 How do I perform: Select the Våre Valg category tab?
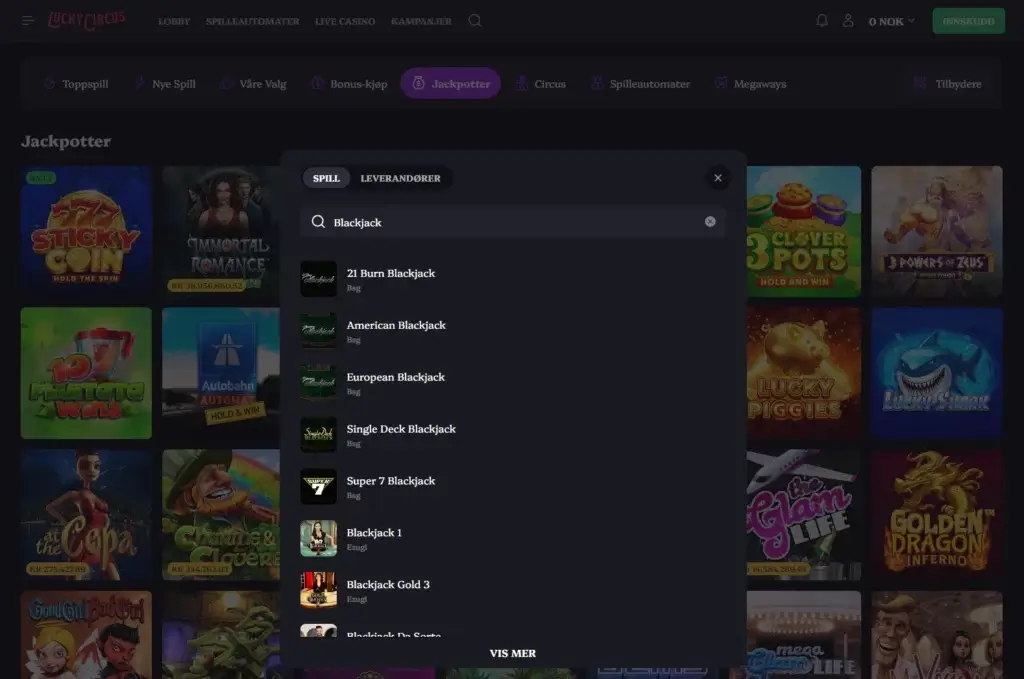click(x=254, y=84)
